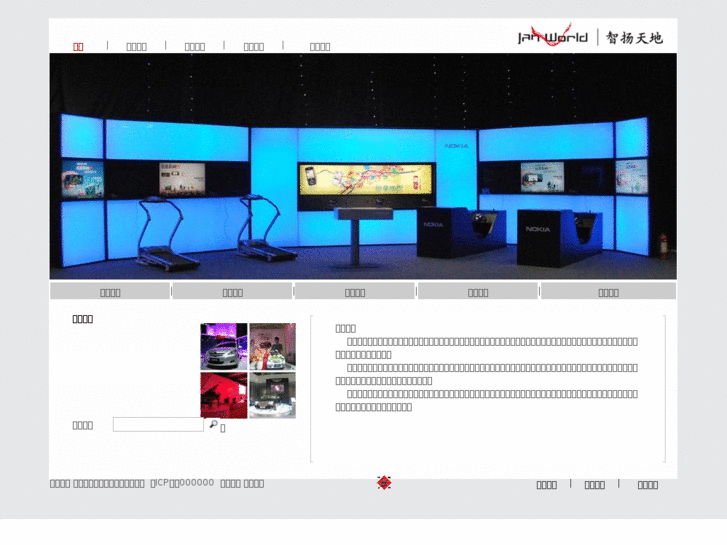Select the last gray tab below the banner

tap(608, 291)
